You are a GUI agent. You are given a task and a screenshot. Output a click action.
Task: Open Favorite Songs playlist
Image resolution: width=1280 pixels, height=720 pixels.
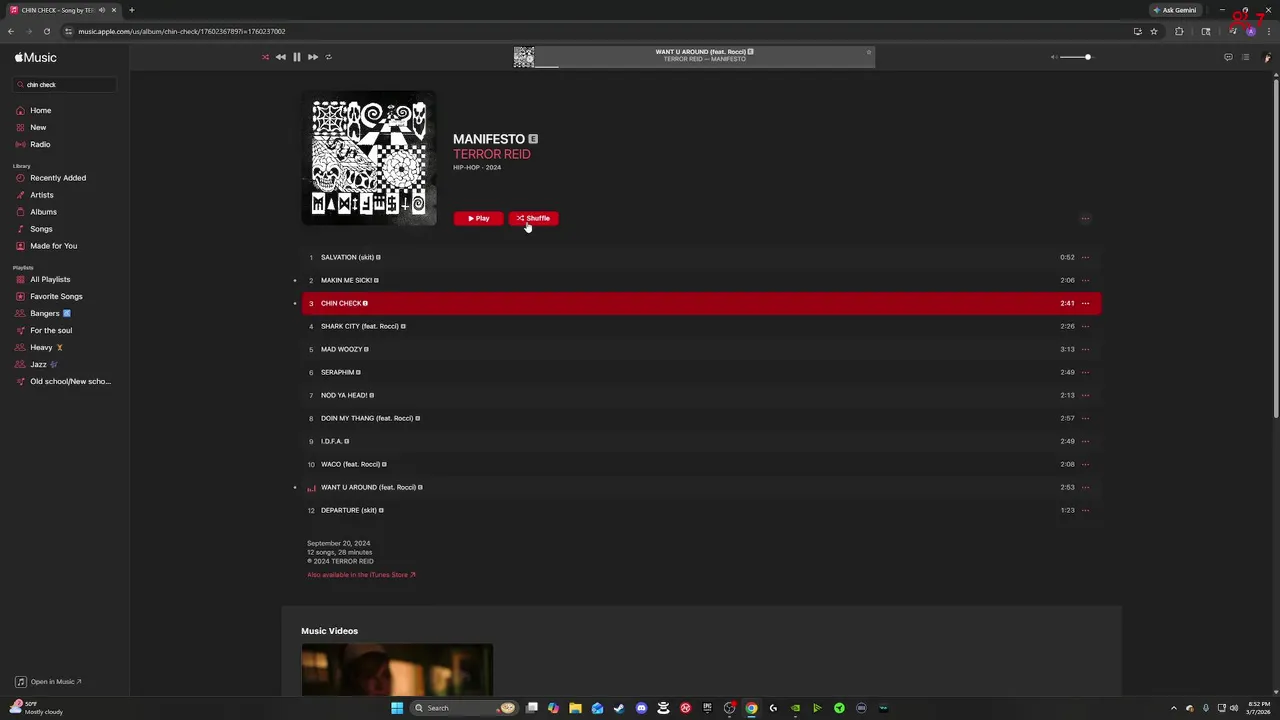pos(56,297)
